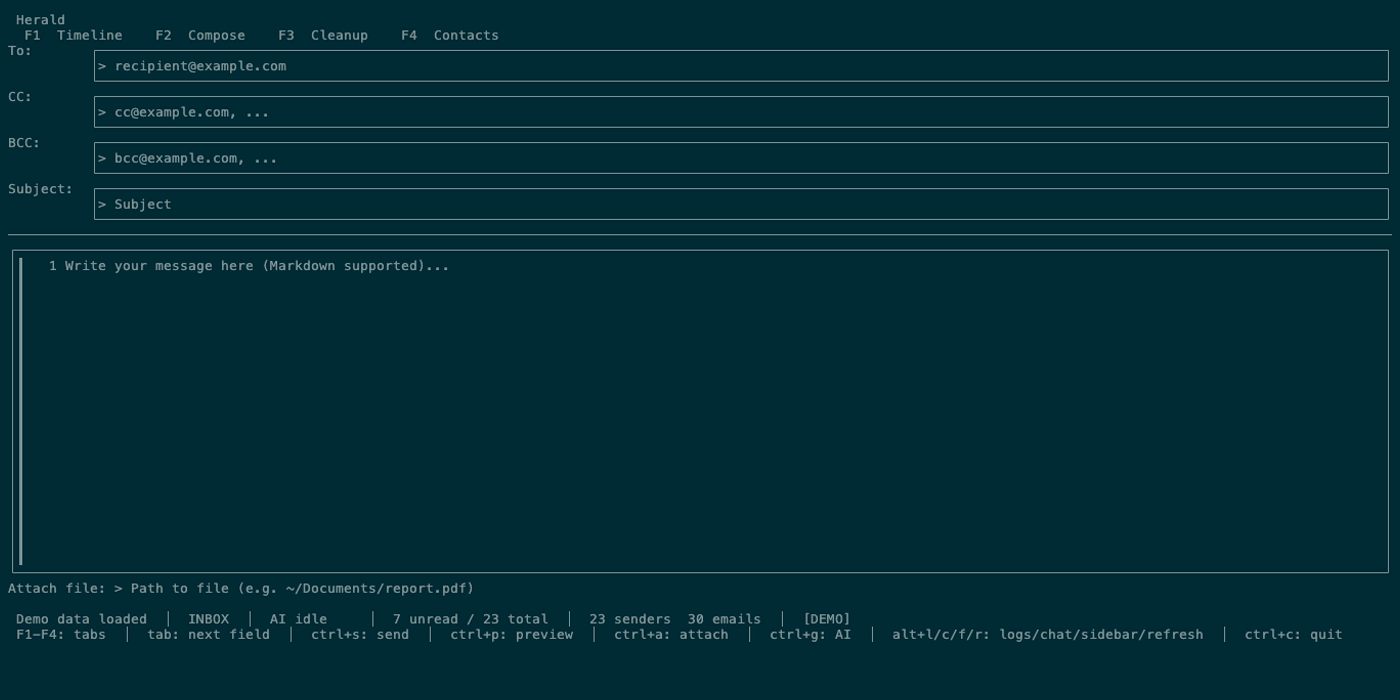Click the Herald app title
Screen dimensions: 1400x700
tap(40, 20)
